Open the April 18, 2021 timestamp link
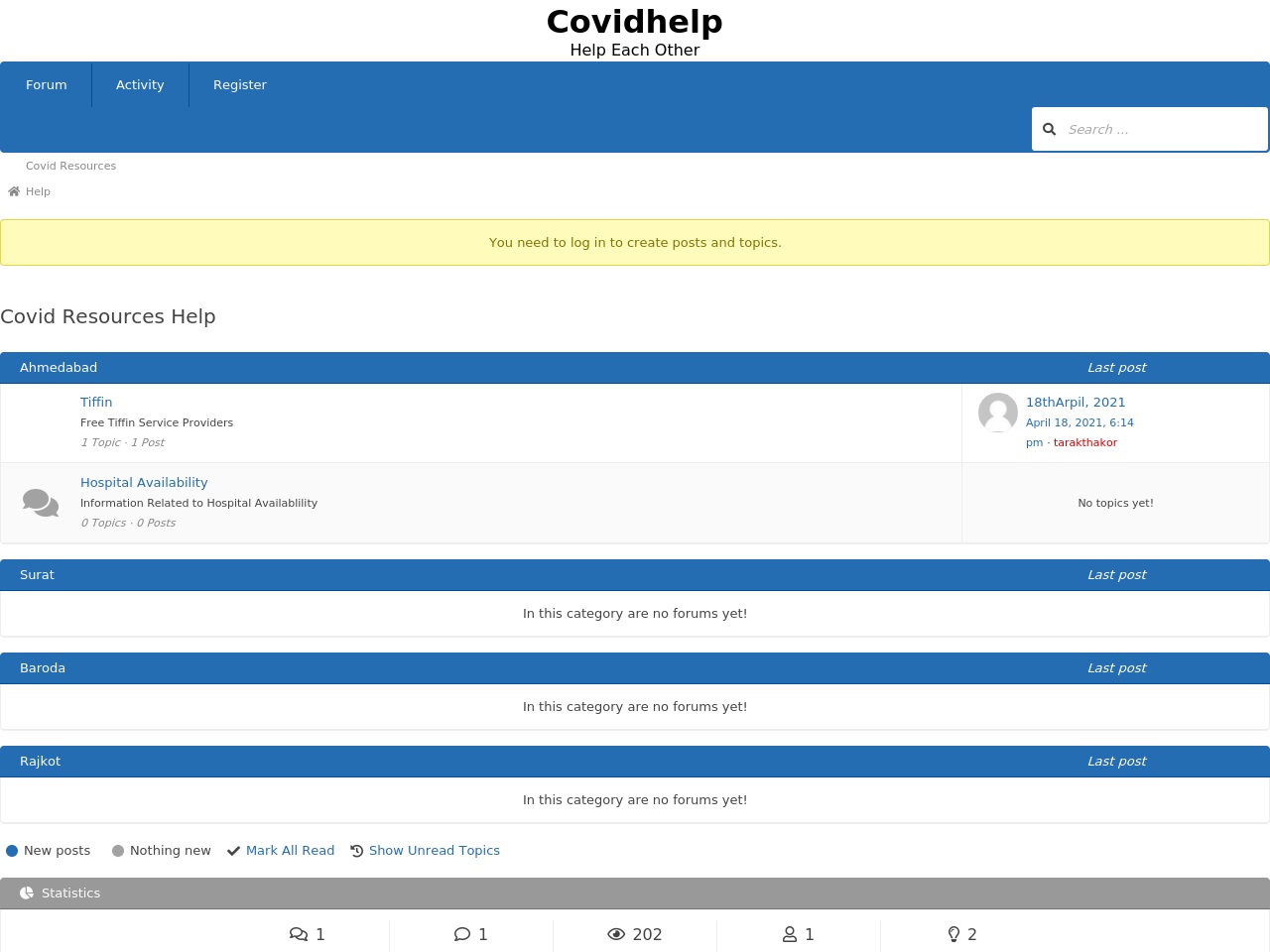The width and height of the screenshot is (1270, 952). pyautogui.click(x=1079, y=432)
